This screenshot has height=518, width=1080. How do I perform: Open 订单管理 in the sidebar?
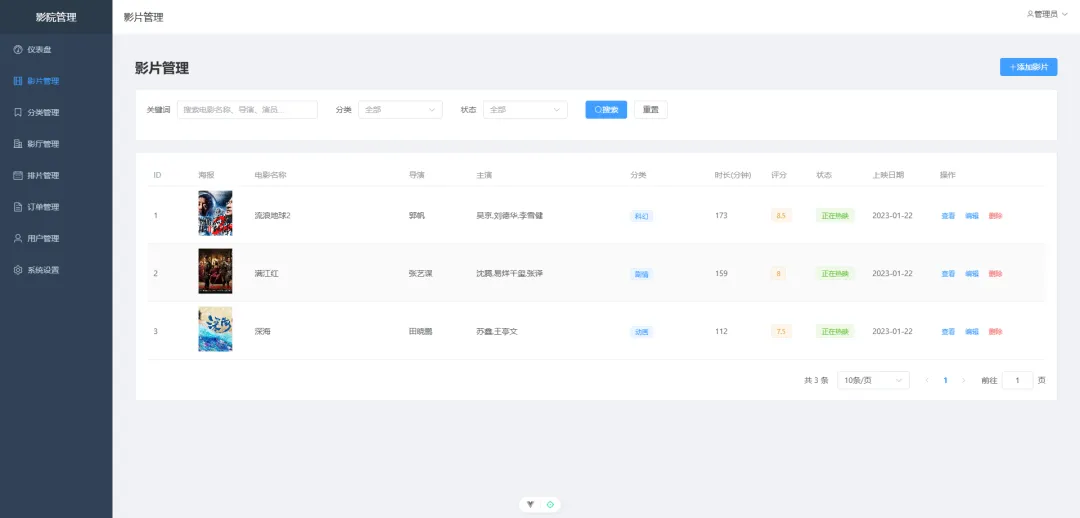pyautogui.click(x=56, y=207)
